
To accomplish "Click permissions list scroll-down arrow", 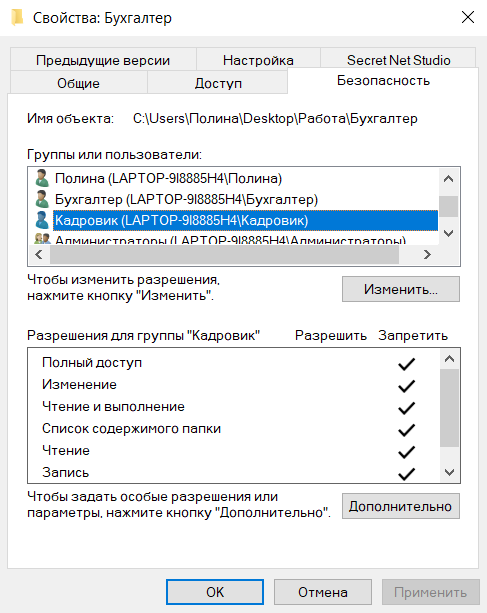I will tap(449, 472).
